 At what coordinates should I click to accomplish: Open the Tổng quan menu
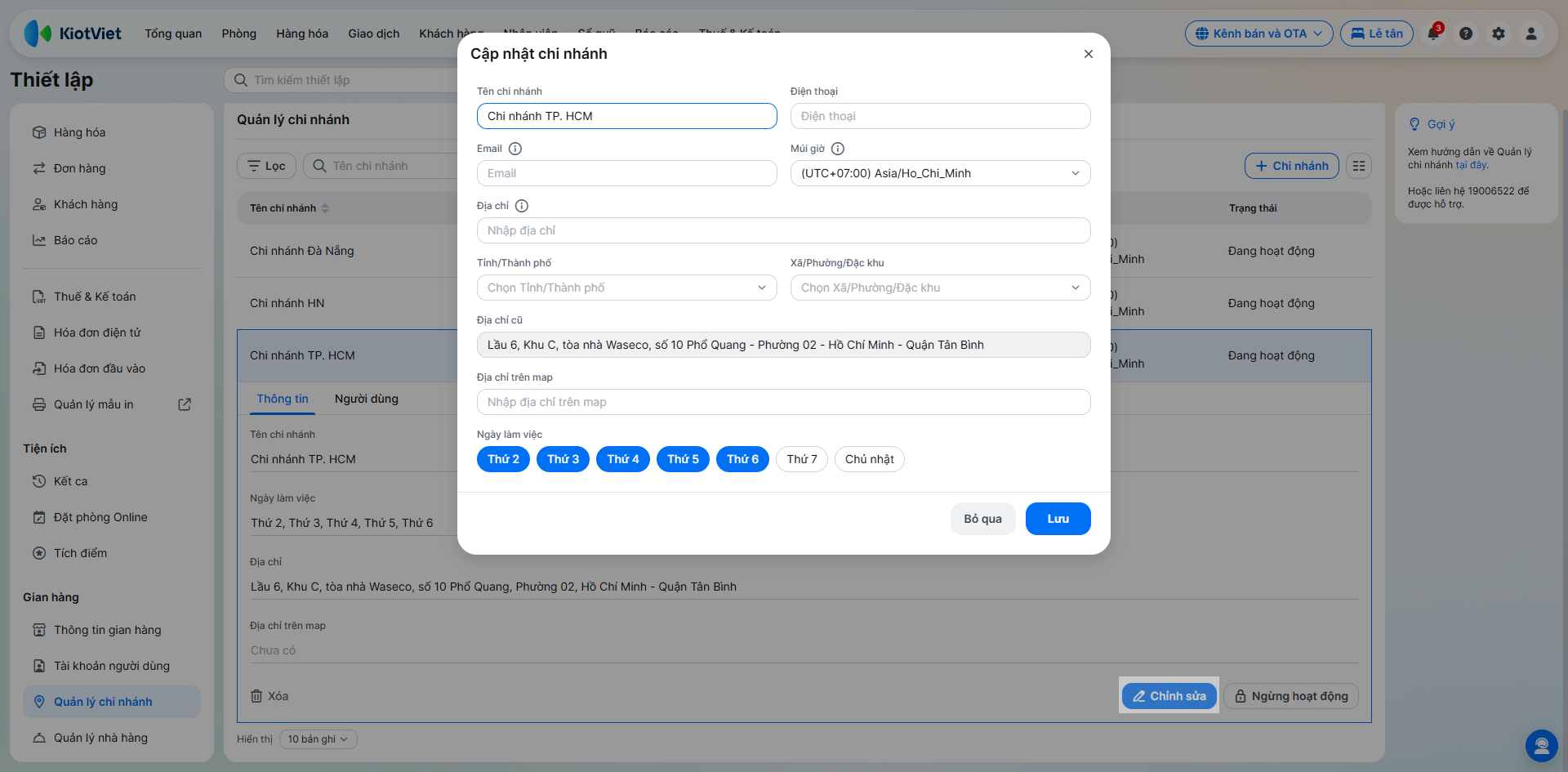173,33
